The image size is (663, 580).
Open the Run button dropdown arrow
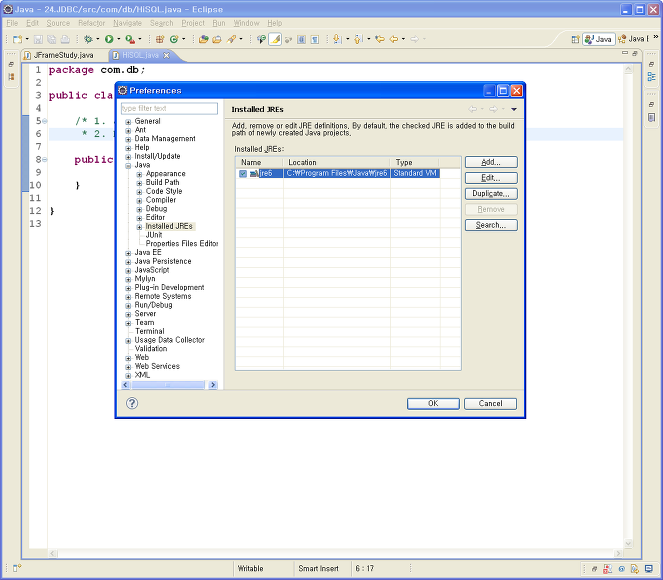click(x=119, y=39)
